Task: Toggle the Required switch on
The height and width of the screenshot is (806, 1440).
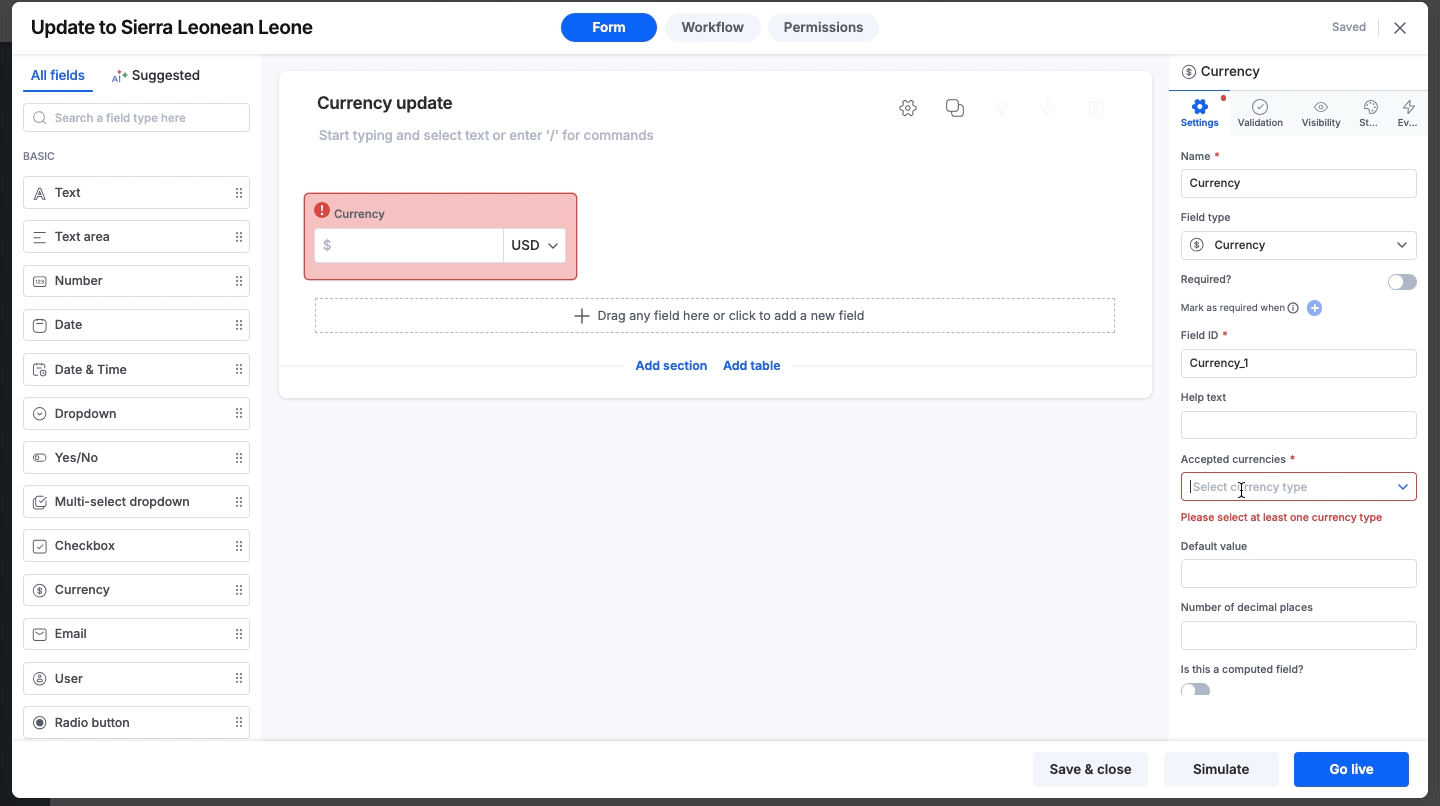Action: [1402, 282]
